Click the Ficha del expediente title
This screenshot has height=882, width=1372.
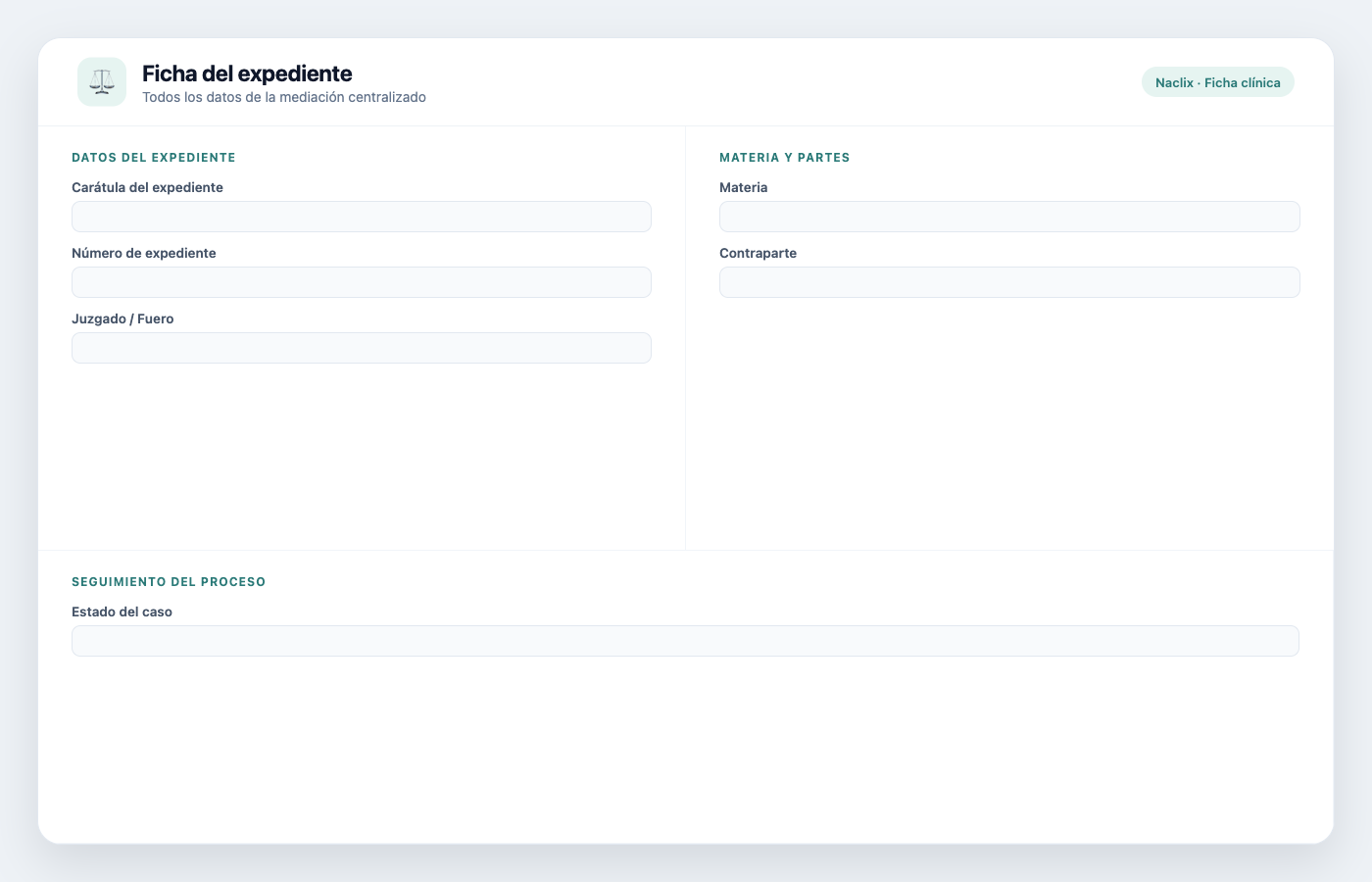[x=247, y=73]
